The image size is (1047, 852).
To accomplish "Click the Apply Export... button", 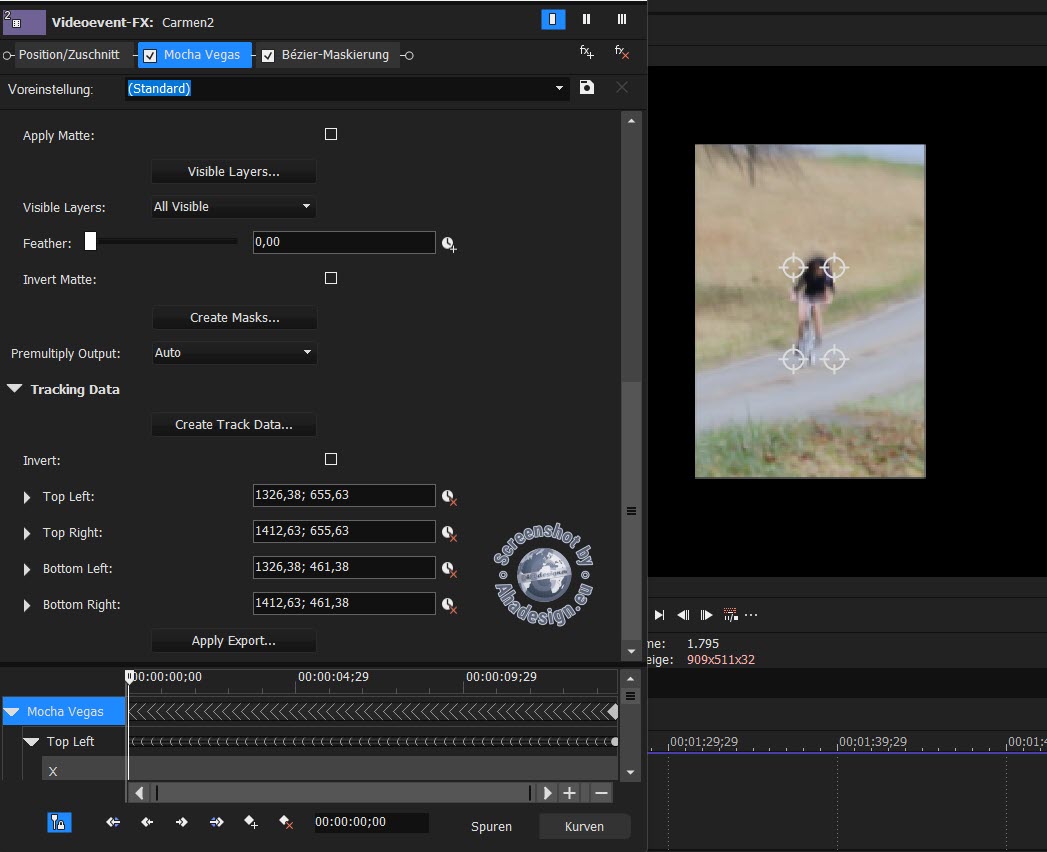I will tap(234, 641).
